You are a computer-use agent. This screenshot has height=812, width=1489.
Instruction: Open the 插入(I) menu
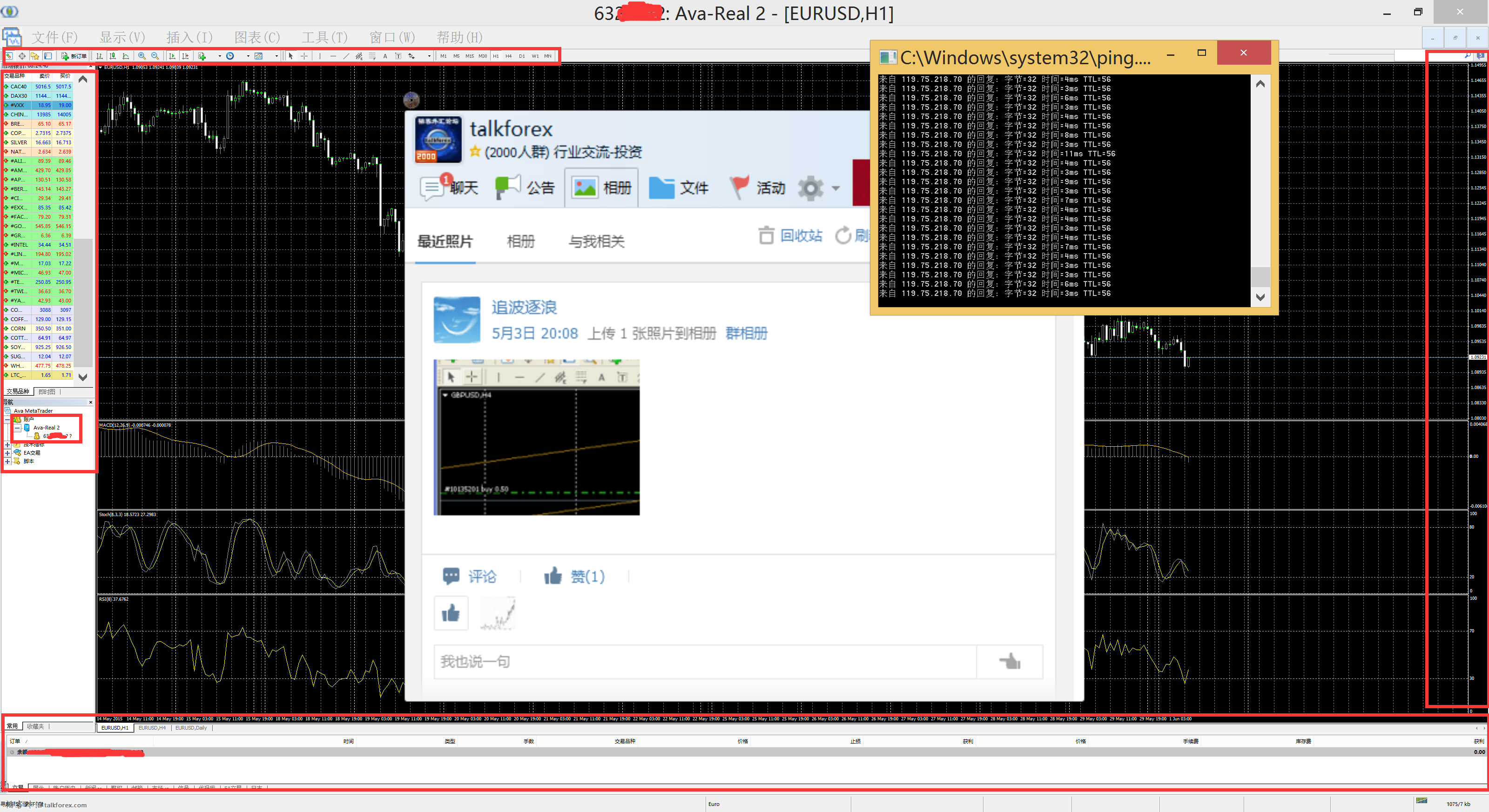189,38
